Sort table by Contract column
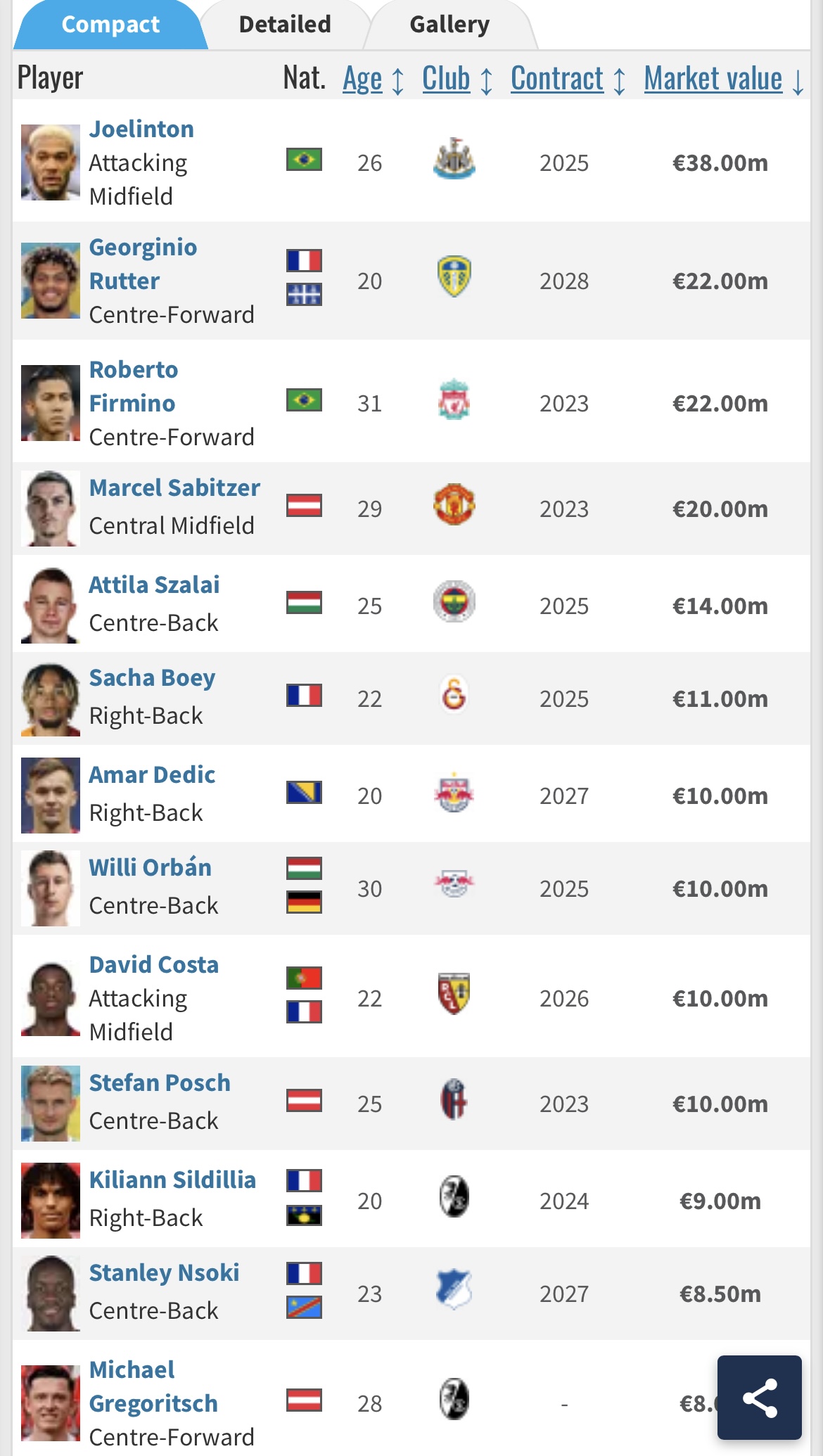823x1456 pixels. [x=568, y=79]
